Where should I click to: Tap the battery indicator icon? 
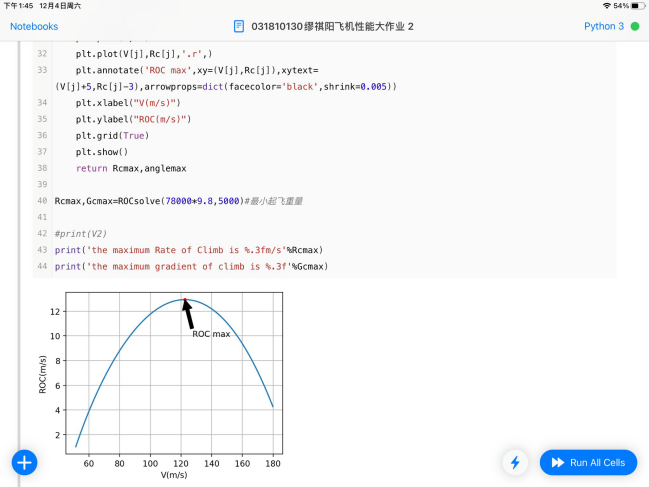(x=638, y=6)
